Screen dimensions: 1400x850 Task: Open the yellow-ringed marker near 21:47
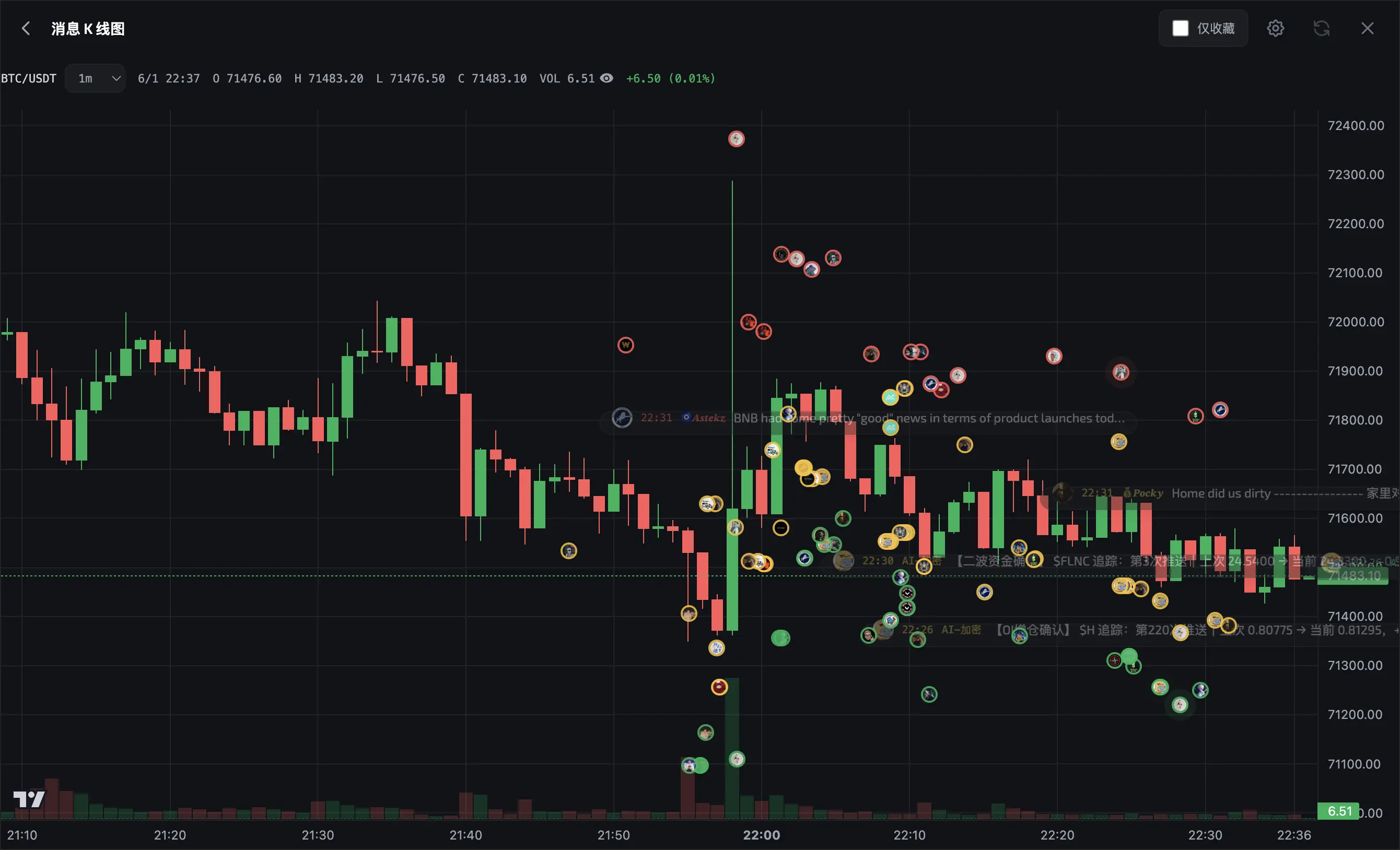[569, 551]
